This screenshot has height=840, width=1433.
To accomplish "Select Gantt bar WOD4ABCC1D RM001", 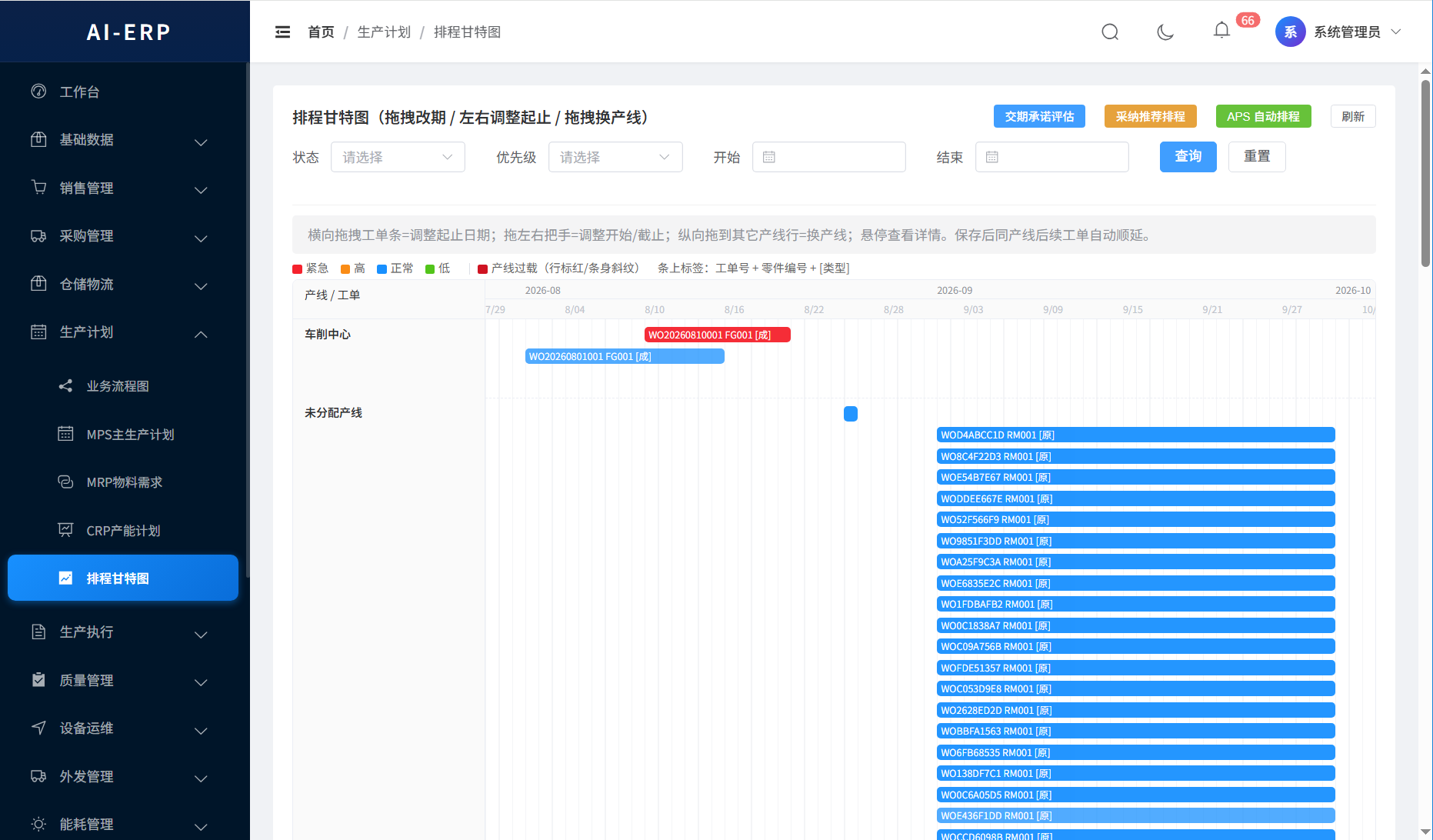I will [1135, 435].
